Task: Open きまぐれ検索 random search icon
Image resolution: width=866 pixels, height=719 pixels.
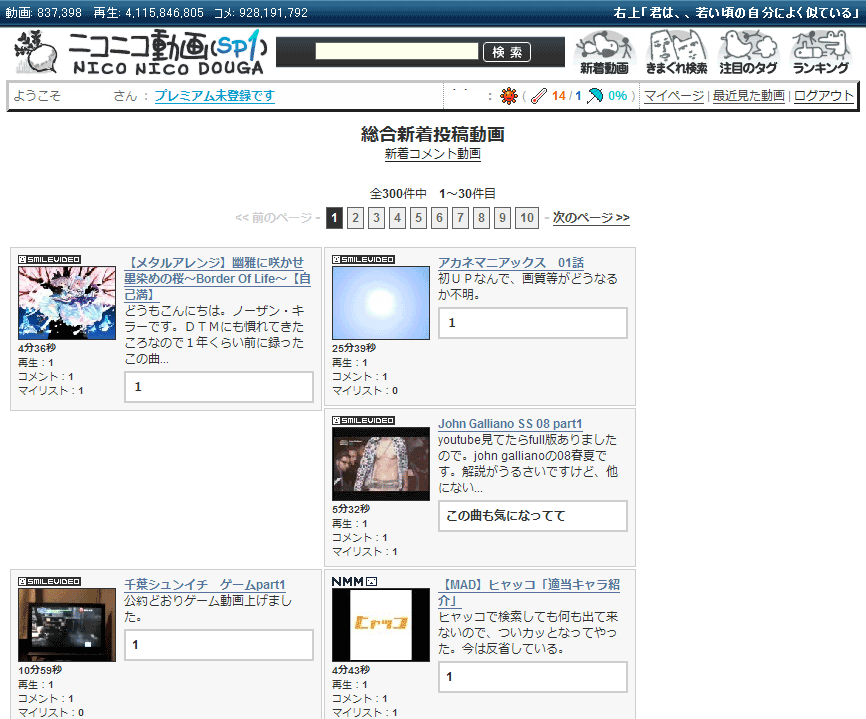Action: [677, 52]
